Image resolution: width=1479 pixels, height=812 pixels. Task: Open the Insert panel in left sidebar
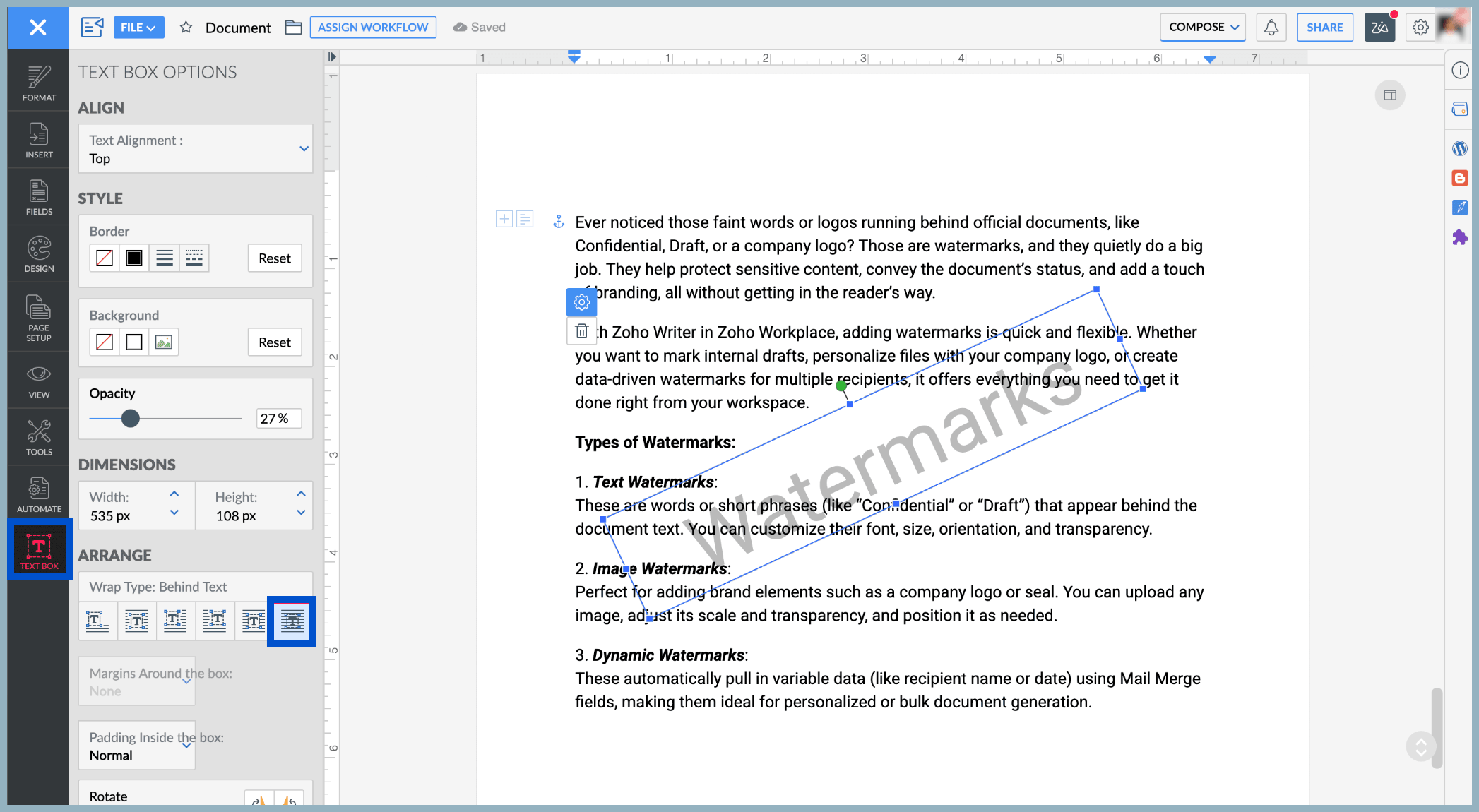tap(38, 141)
